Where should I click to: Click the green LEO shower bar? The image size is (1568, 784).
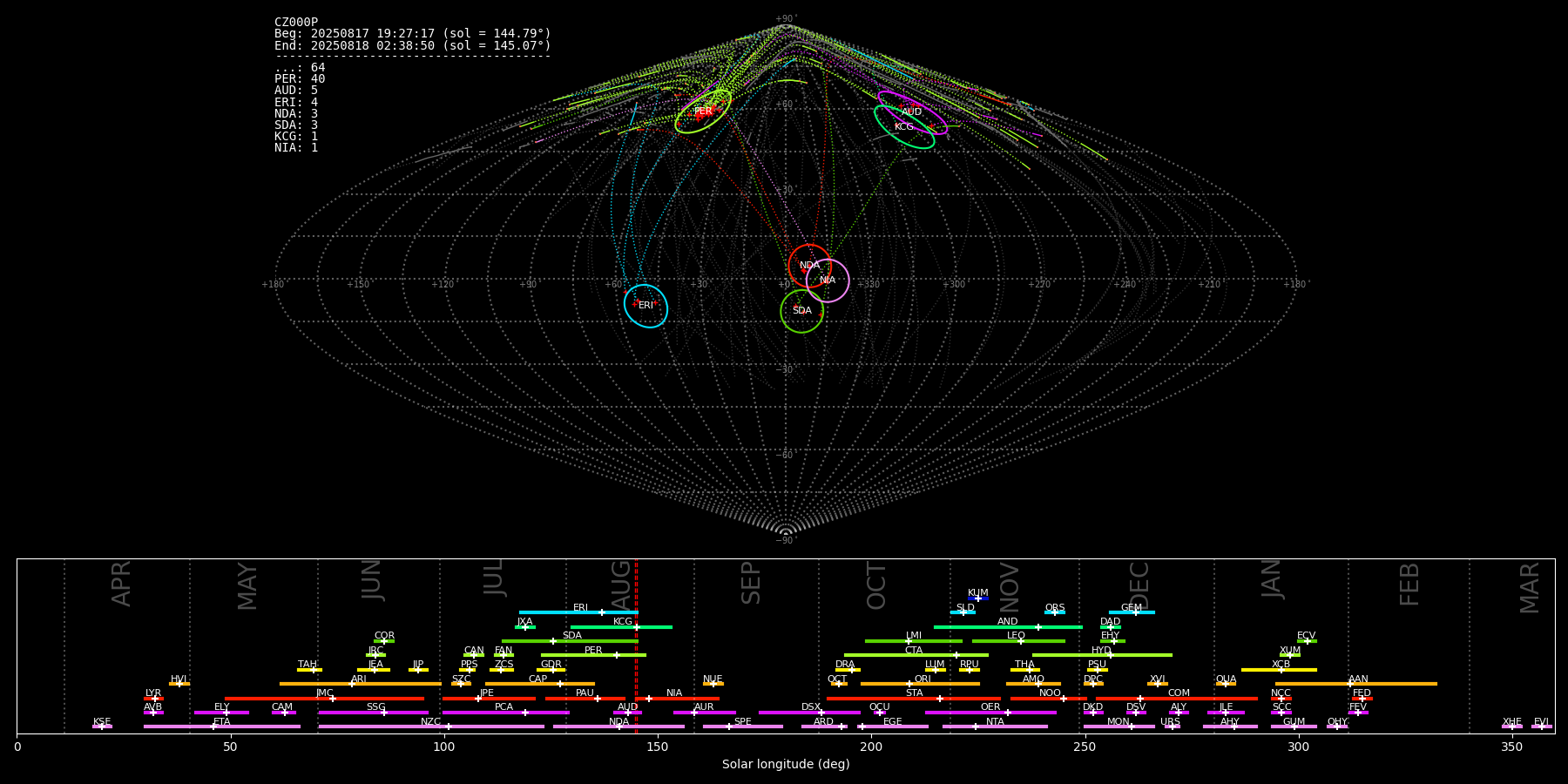pyautogui.click(x=1018, y=641)
